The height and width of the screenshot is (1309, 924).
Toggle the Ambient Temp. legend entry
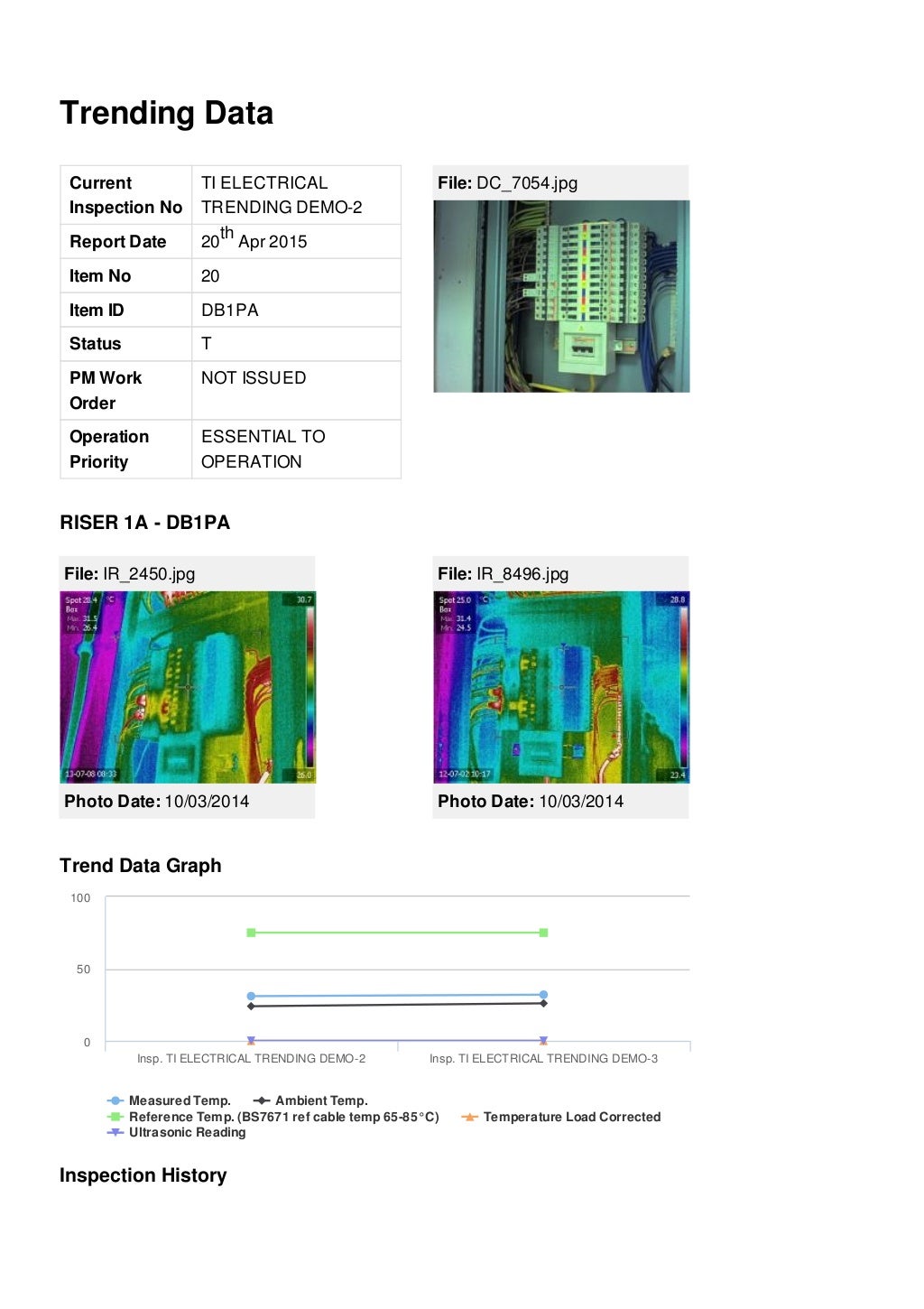pyautogui.click(x=310, y=1100)
